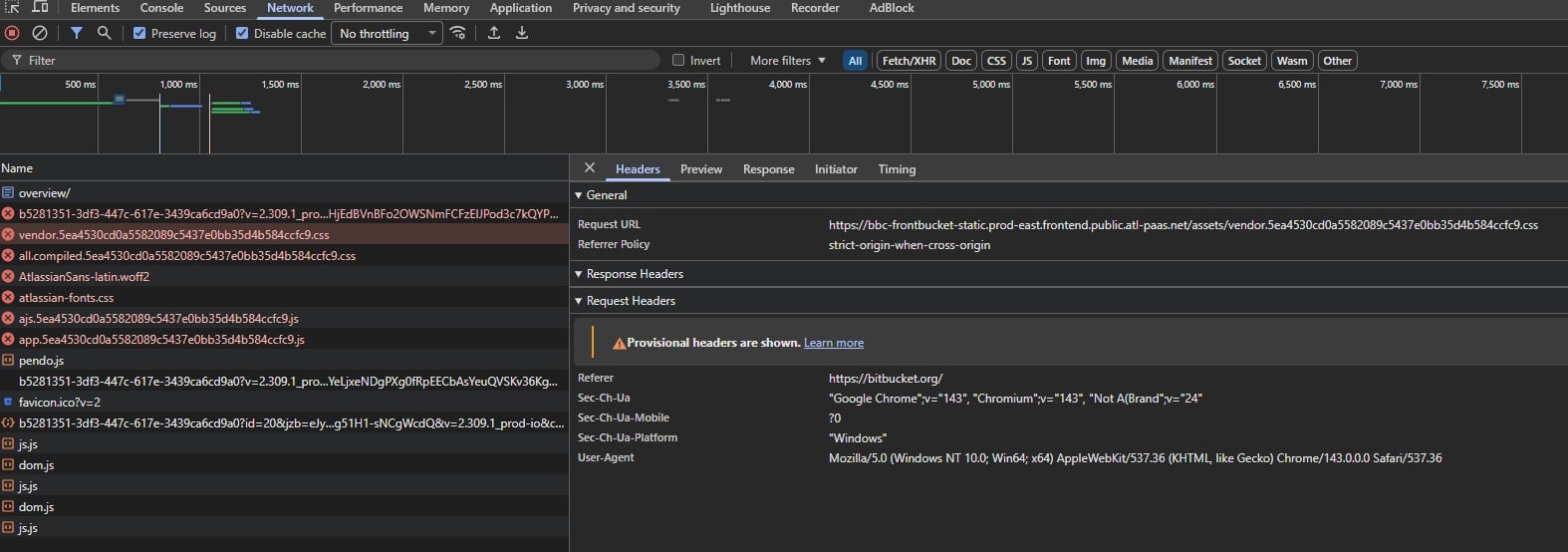Toggle the filter funnel icon

[x=77, y=33]
